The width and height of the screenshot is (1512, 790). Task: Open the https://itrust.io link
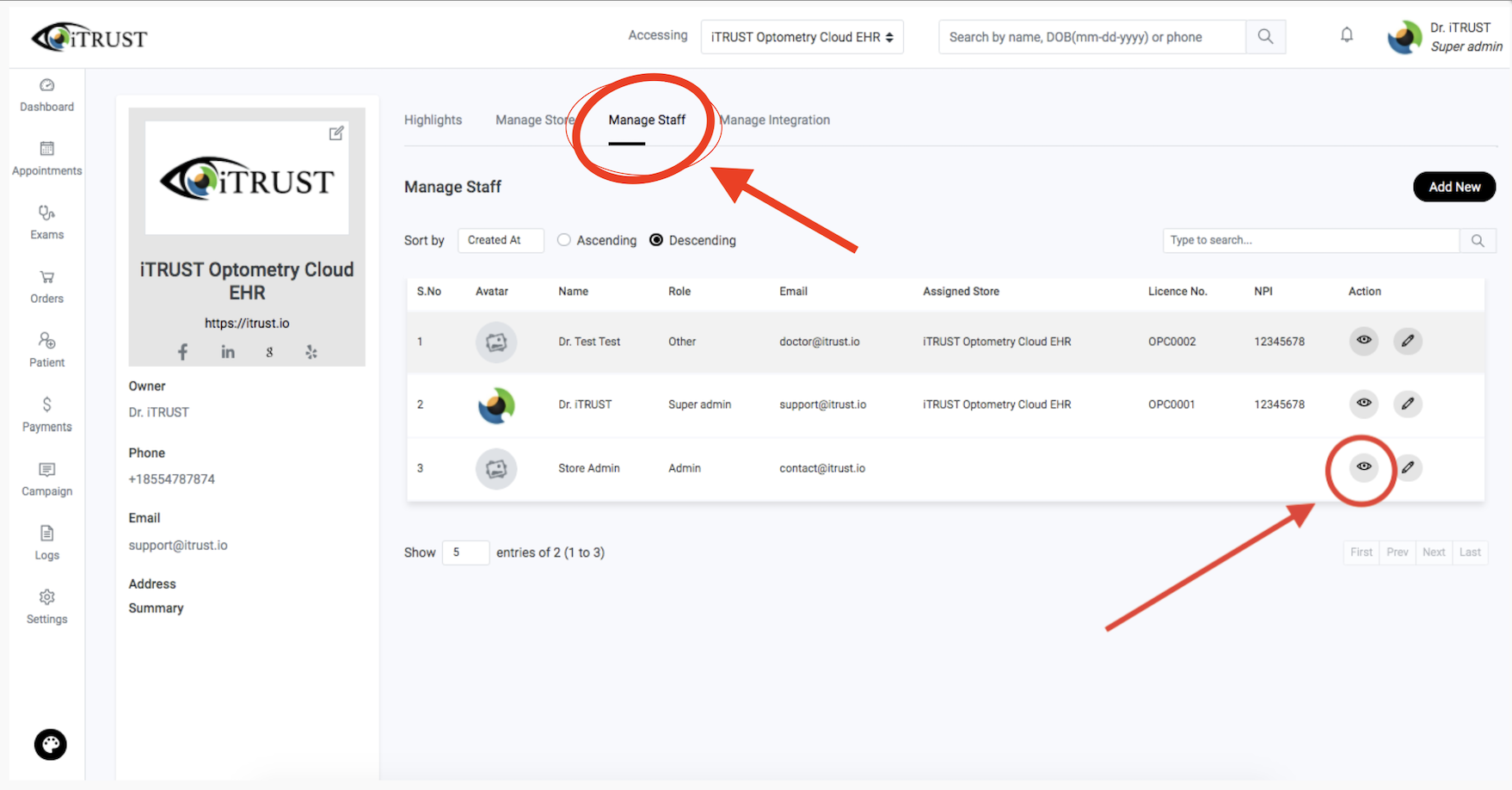pyautogui.click(x=247, y=324)
